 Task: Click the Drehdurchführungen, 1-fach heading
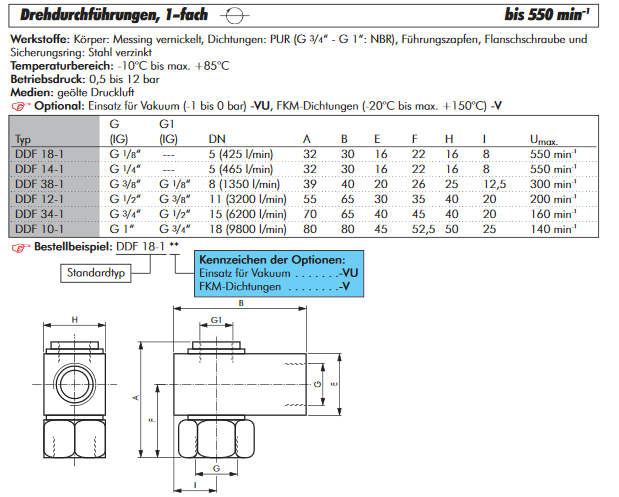[99, 16]
